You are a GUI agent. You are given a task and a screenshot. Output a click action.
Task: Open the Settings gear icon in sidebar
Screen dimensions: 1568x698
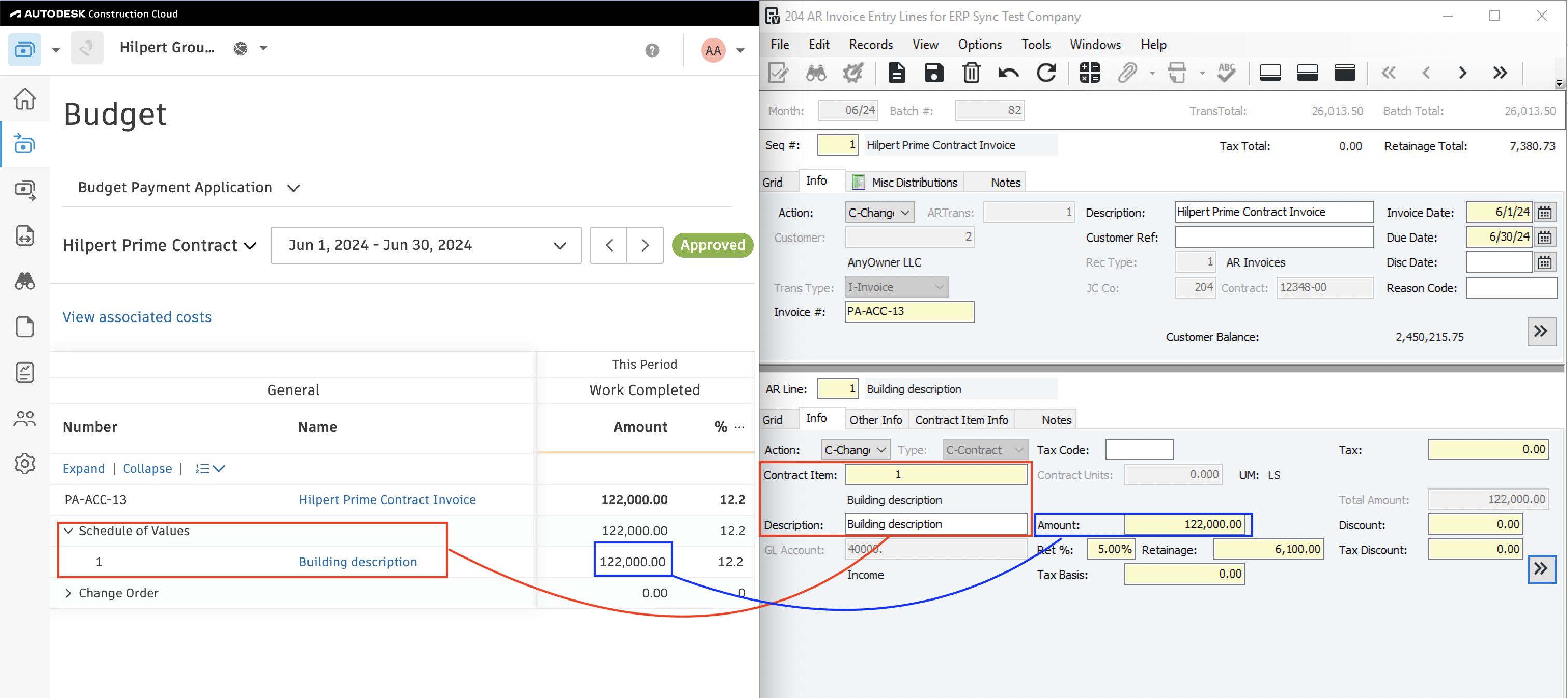24,464
